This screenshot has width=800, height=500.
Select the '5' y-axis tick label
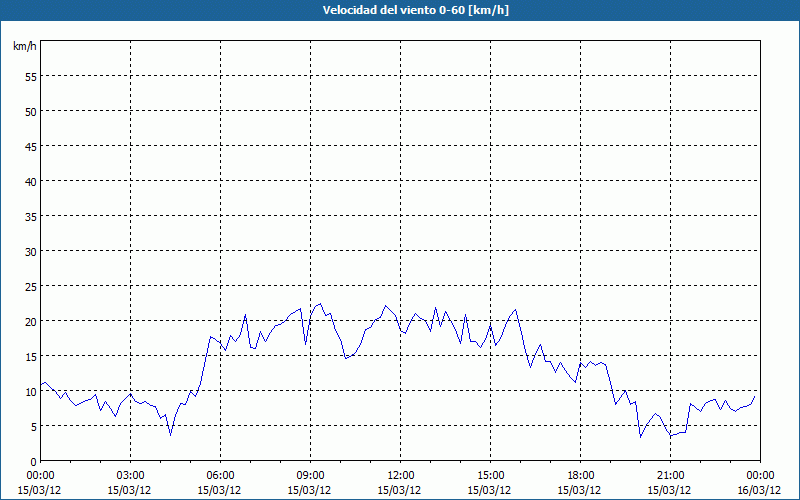pyautogui.click(x=33, y=427)
